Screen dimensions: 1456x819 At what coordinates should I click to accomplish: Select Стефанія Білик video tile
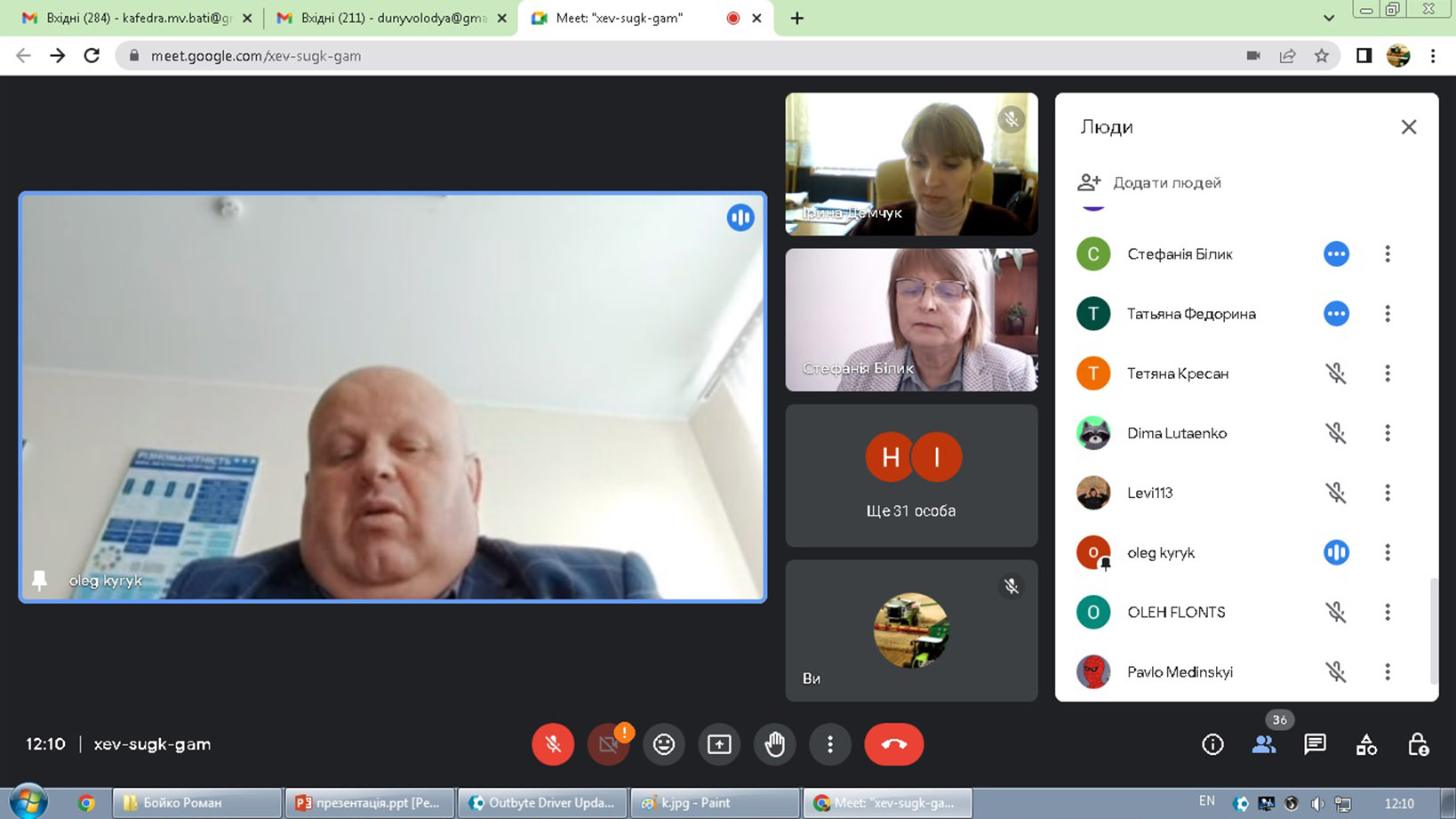coord(911,320)
